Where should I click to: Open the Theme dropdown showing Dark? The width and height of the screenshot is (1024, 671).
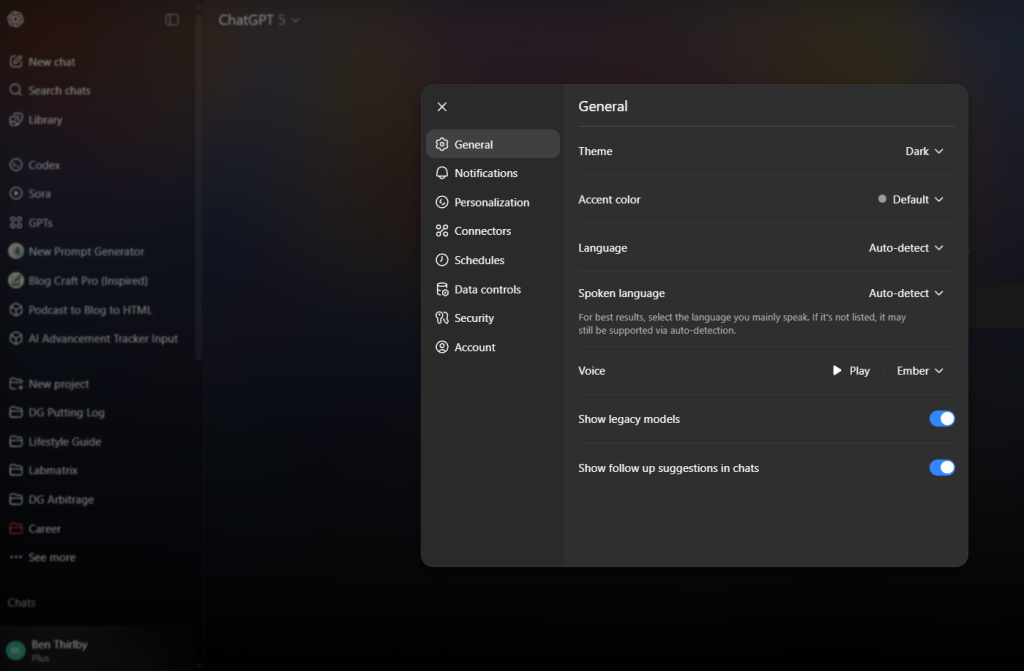click(924, 152)
